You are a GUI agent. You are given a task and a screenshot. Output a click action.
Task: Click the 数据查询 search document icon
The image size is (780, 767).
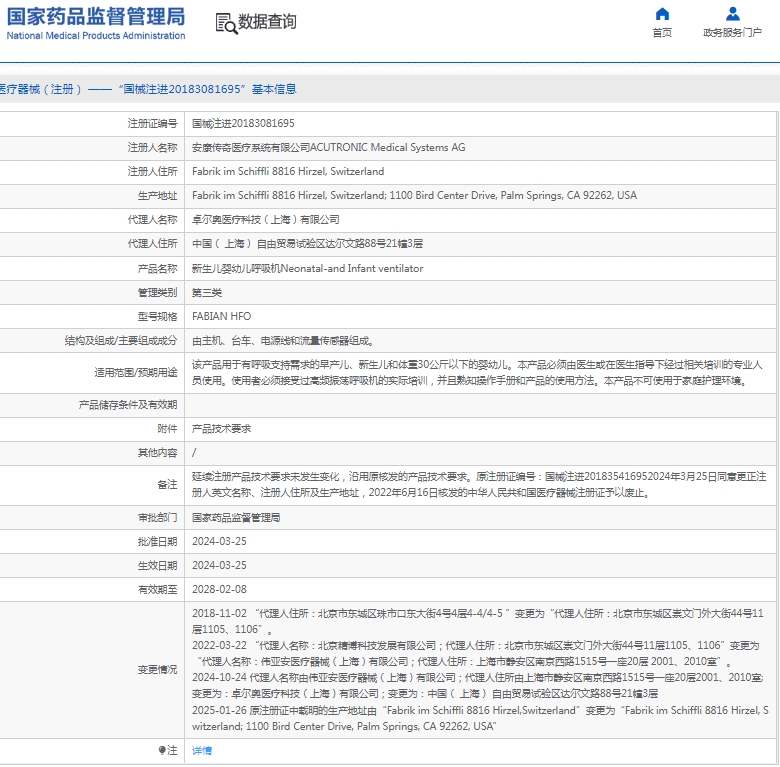pyautogui.click(x=226, y=23)
